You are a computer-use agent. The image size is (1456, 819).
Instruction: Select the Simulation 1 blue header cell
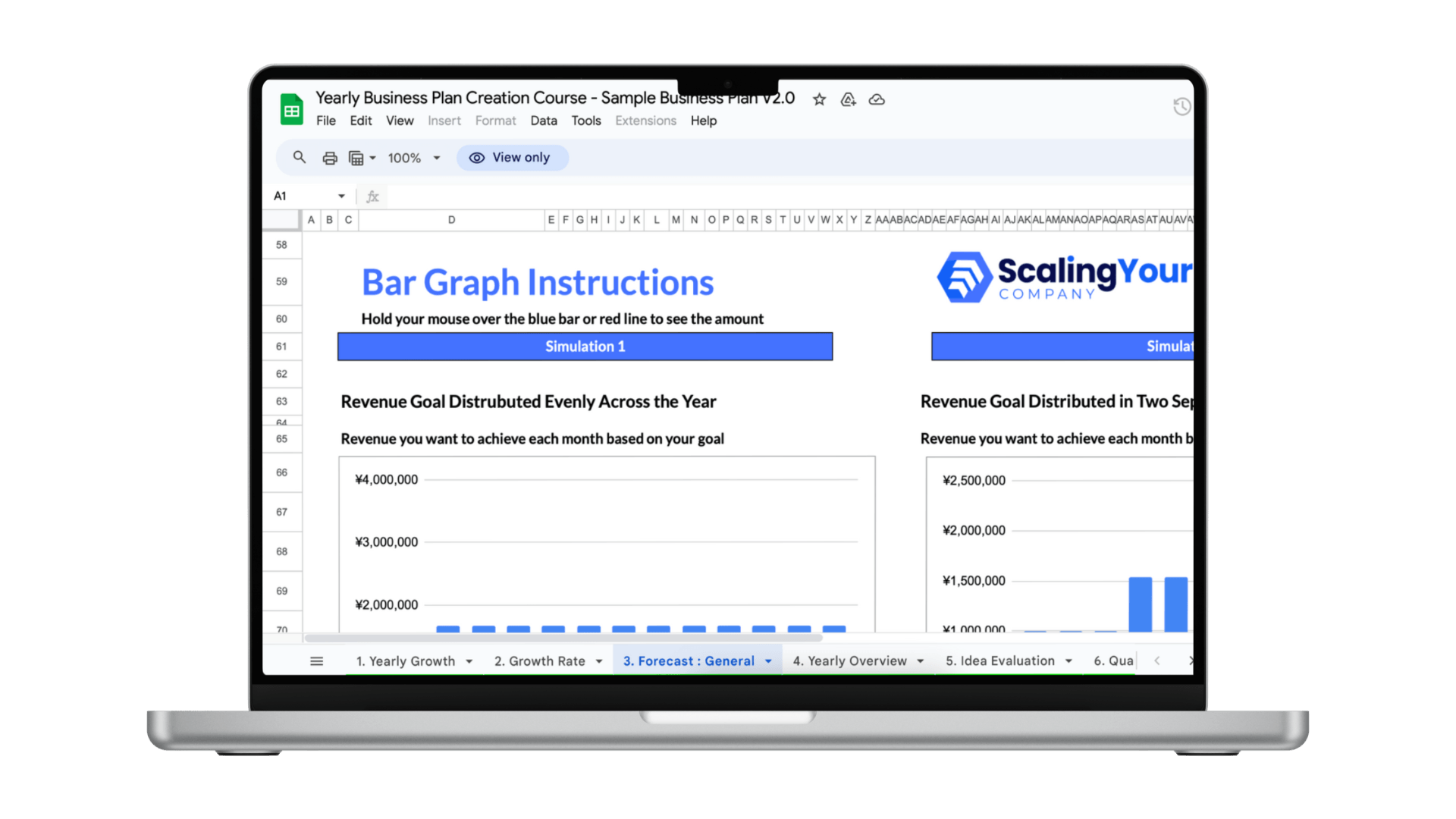click(x=585, y=347)
